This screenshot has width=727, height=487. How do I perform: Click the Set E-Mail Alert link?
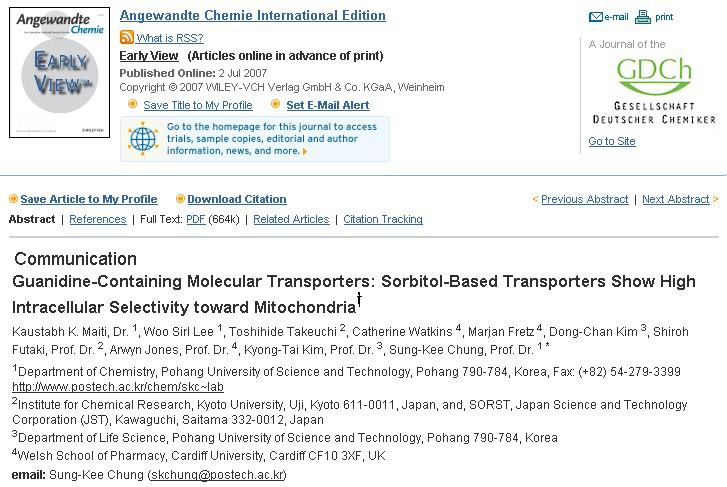328,105
